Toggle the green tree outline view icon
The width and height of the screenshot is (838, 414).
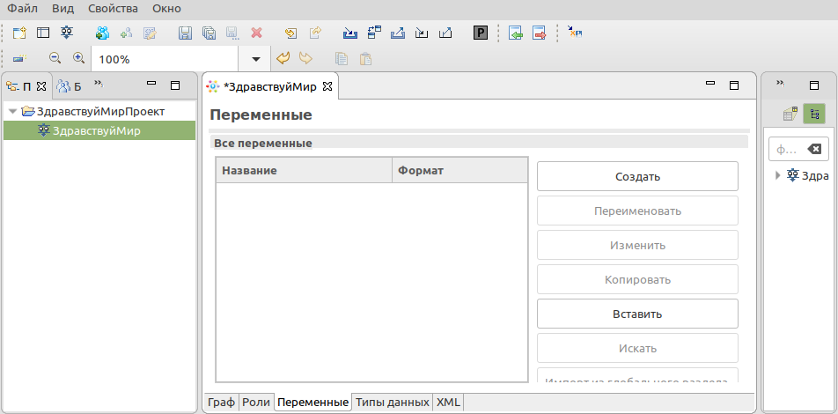pos(814,114)
